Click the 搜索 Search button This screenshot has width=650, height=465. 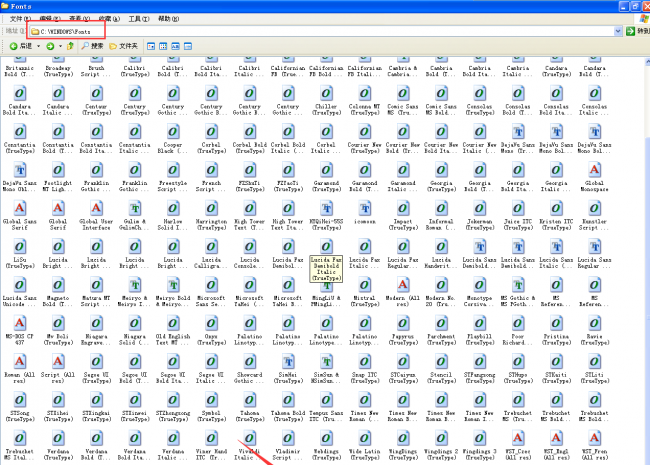click(92, 46)
